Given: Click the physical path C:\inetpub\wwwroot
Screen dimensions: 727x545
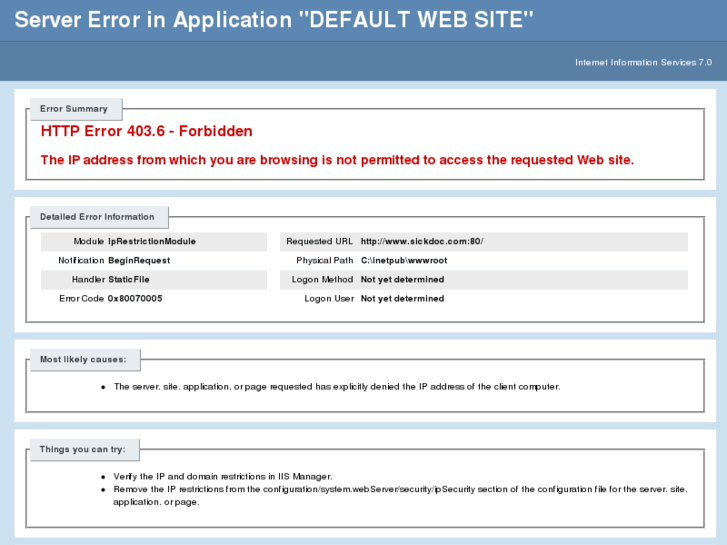Looking at the screenshot, I should (404, 260).
